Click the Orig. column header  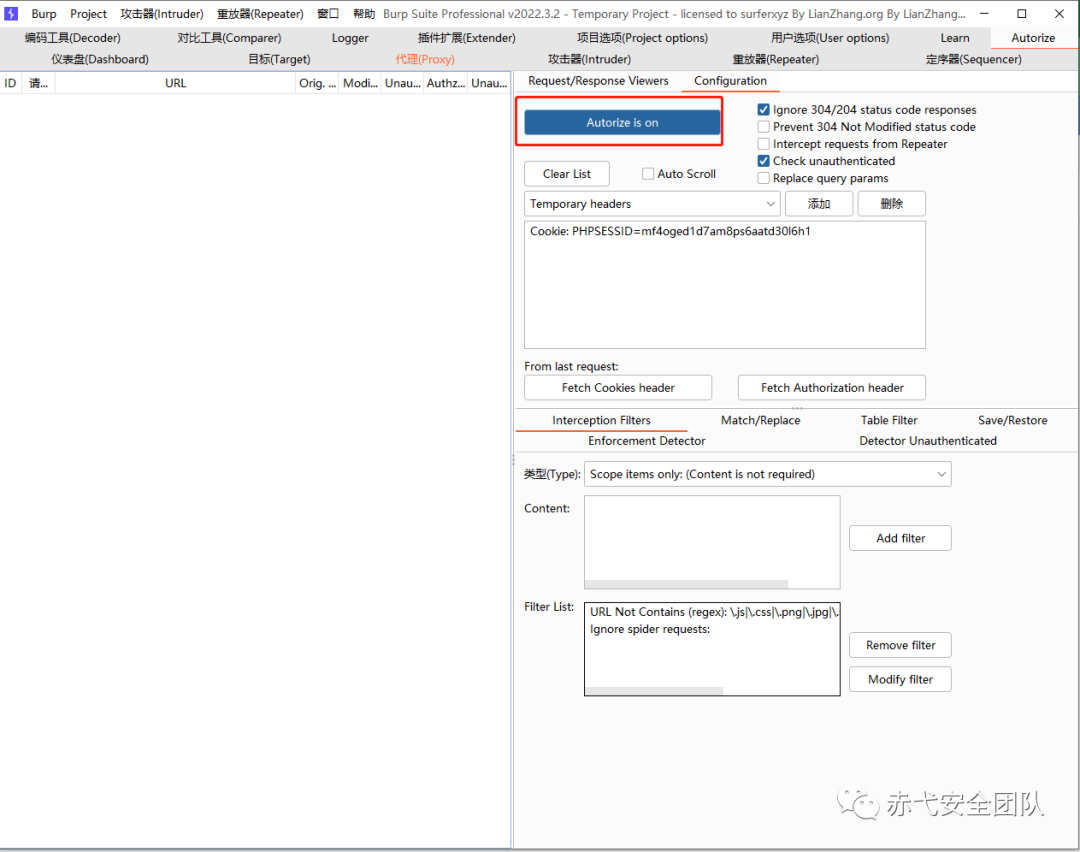click(x=317, y=83)
